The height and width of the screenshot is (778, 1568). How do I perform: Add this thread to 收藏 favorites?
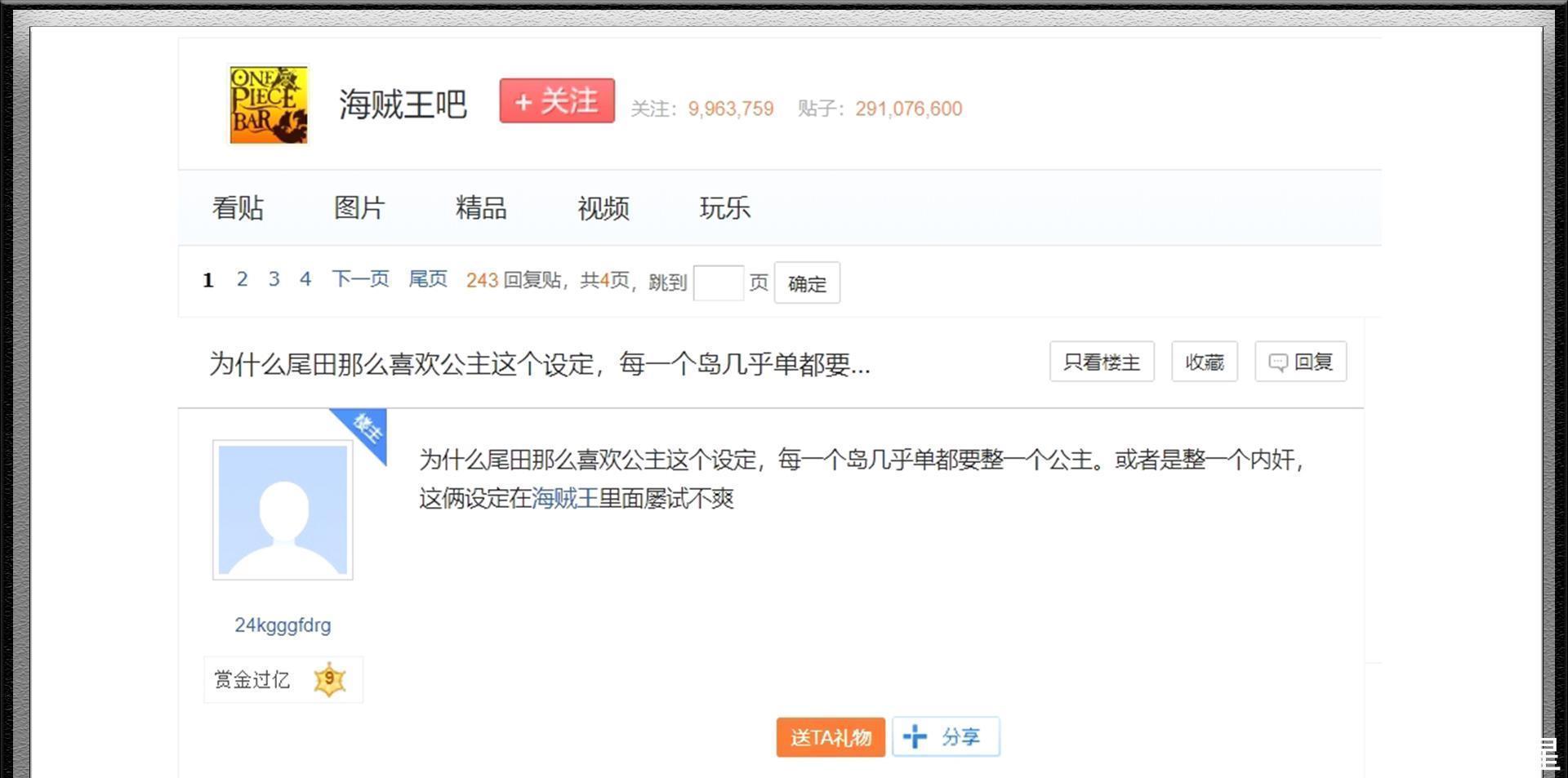pyautogui.click(x=1204, y=362)
